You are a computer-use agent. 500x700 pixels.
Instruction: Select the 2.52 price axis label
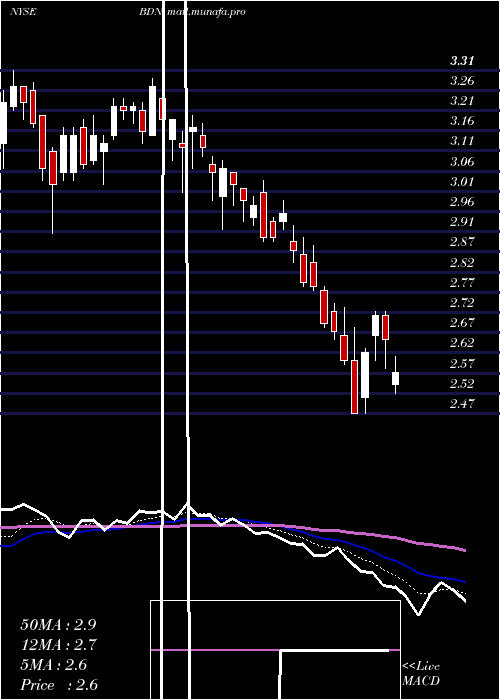pyautogui.click(x=462, y=384)
